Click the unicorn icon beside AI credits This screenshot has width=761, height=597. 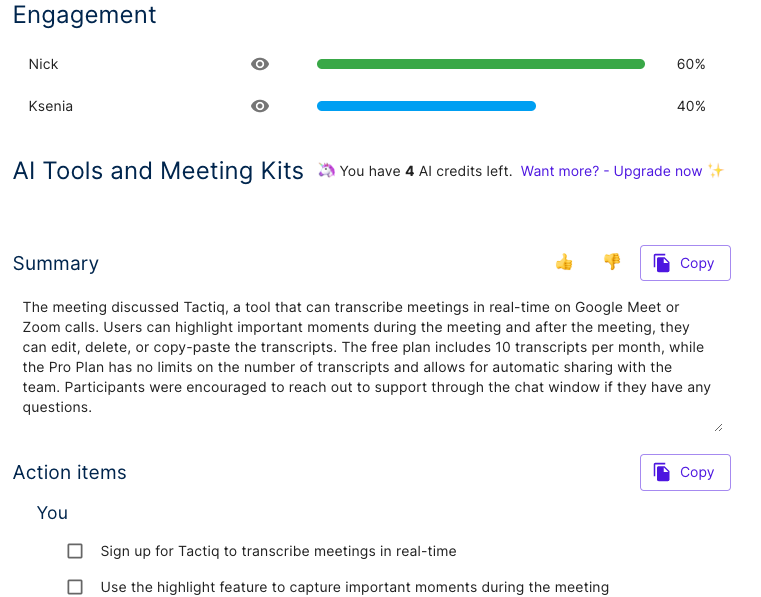pyautogui.click(x=327, y=170)
